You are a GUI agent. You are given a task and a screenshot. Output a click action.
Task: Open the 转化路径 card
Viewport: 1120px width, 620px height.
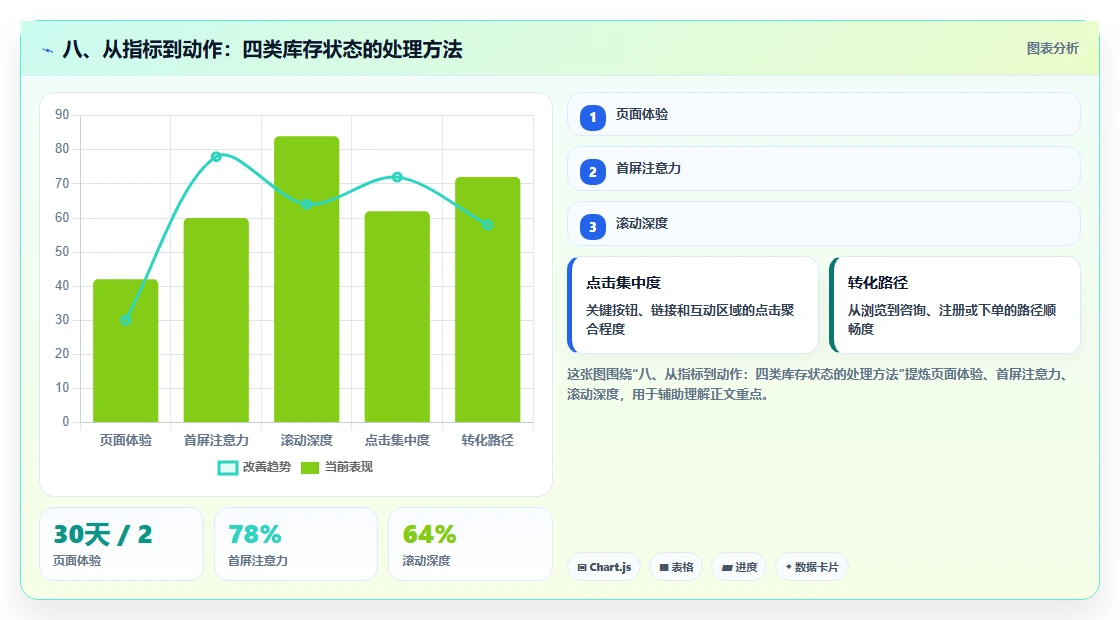954,305
